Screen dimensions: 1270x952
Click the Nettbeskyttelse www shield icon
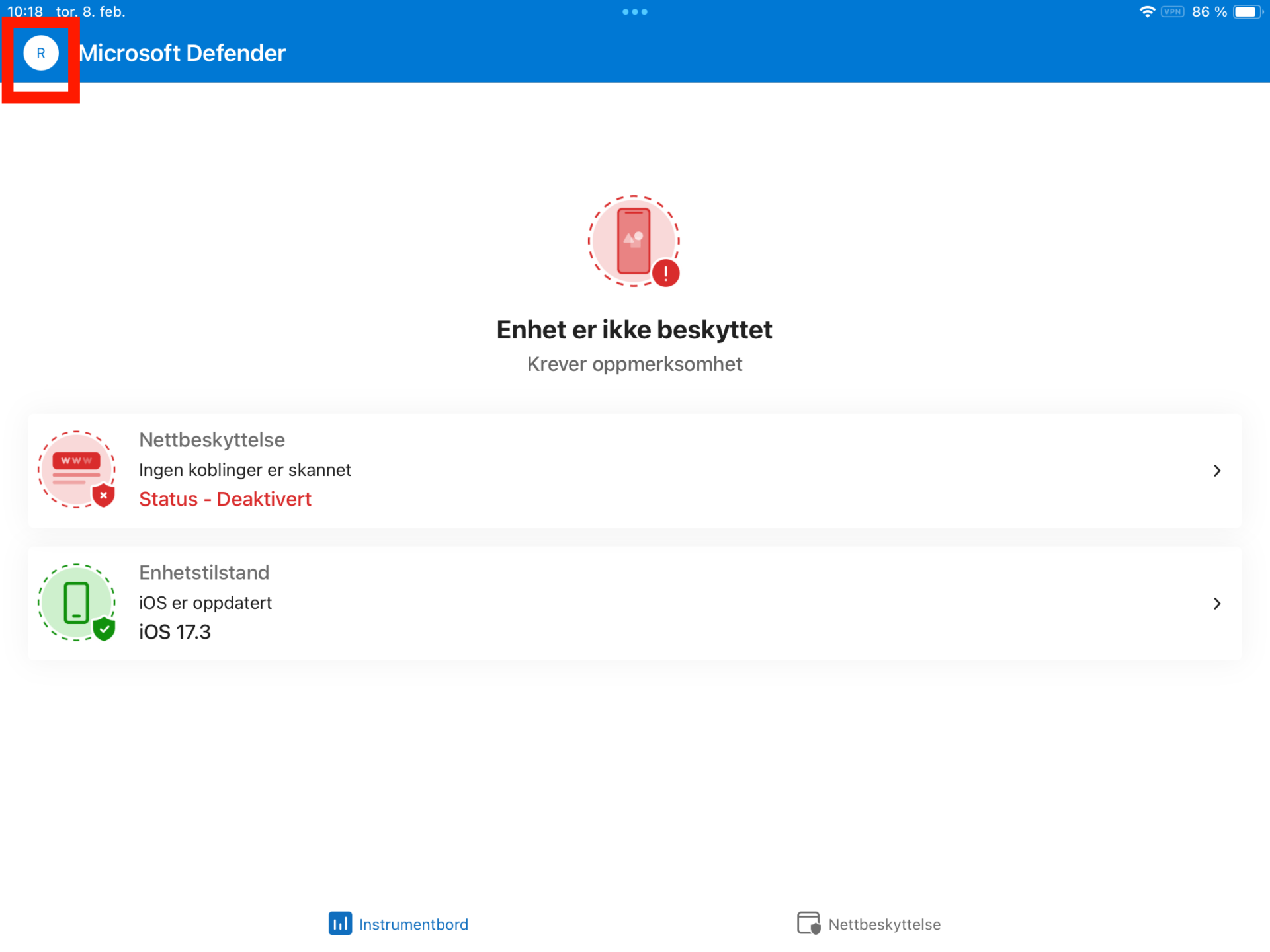coord(77,470)
